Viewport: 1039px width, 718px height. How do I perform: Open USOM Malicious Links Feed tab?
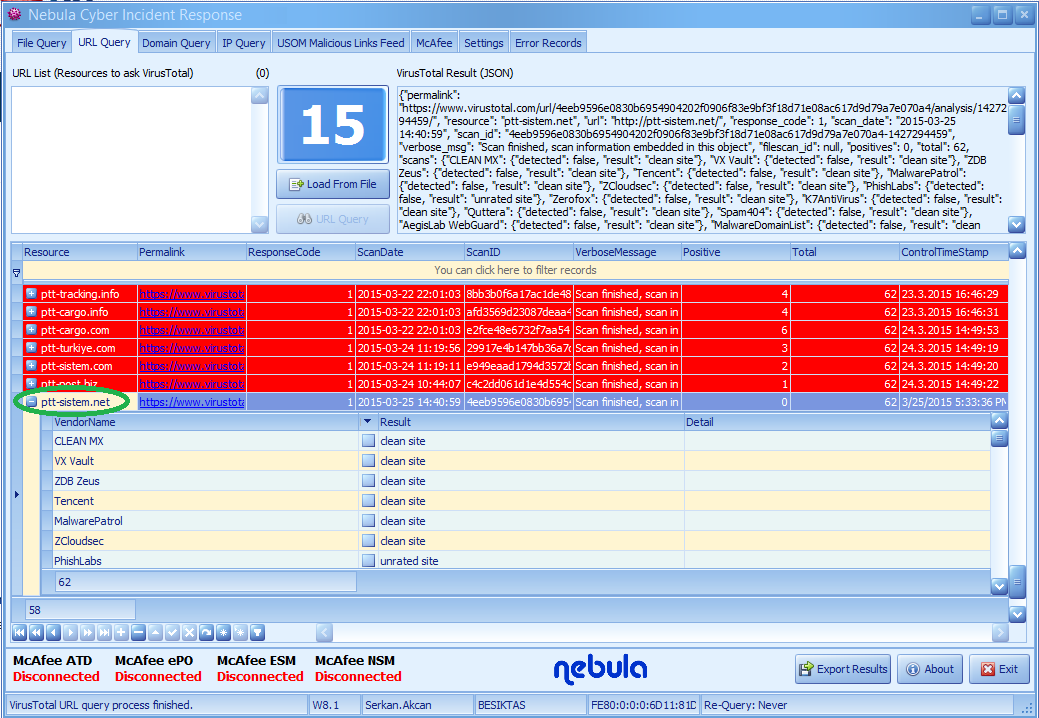tap(341, 43)
